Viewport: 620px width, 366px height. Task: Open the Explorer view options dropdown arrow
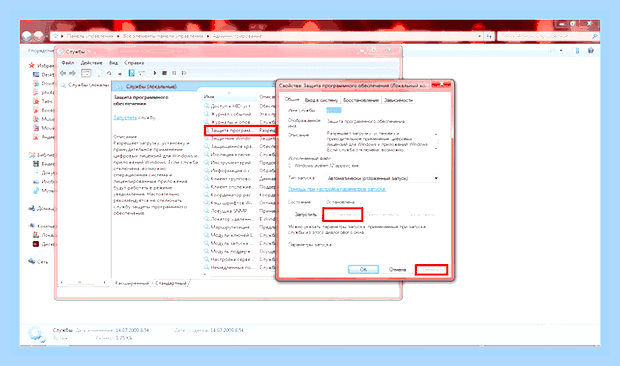(561, 51)
